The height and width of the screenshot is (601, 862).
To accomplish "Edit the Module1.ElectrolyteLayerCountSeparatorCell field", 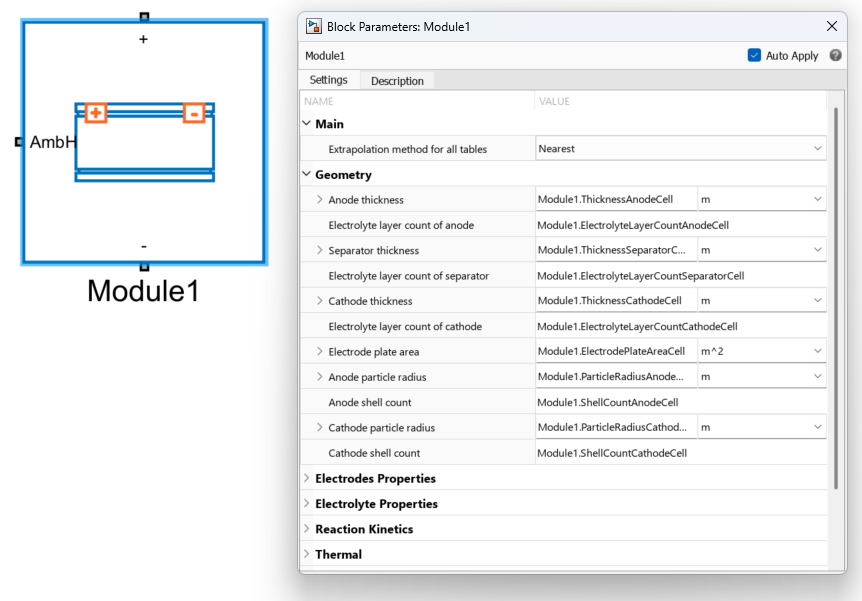I will pyautogui.click(x=681, y=275).
